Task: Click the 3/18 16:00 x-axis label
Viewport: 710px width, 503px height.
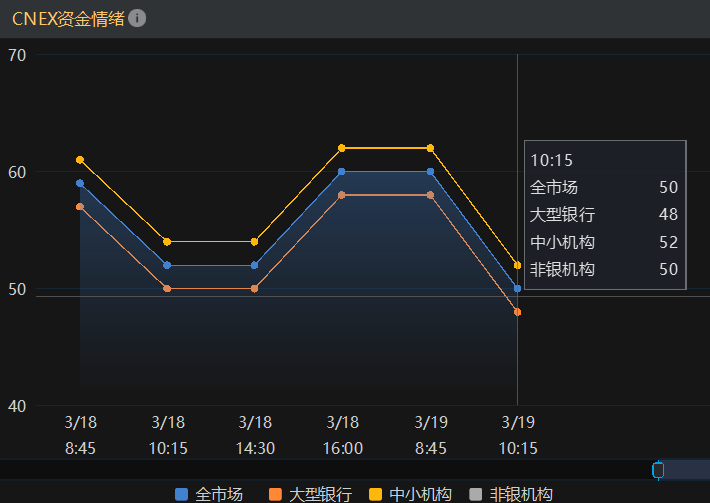Action: [342, 435]
